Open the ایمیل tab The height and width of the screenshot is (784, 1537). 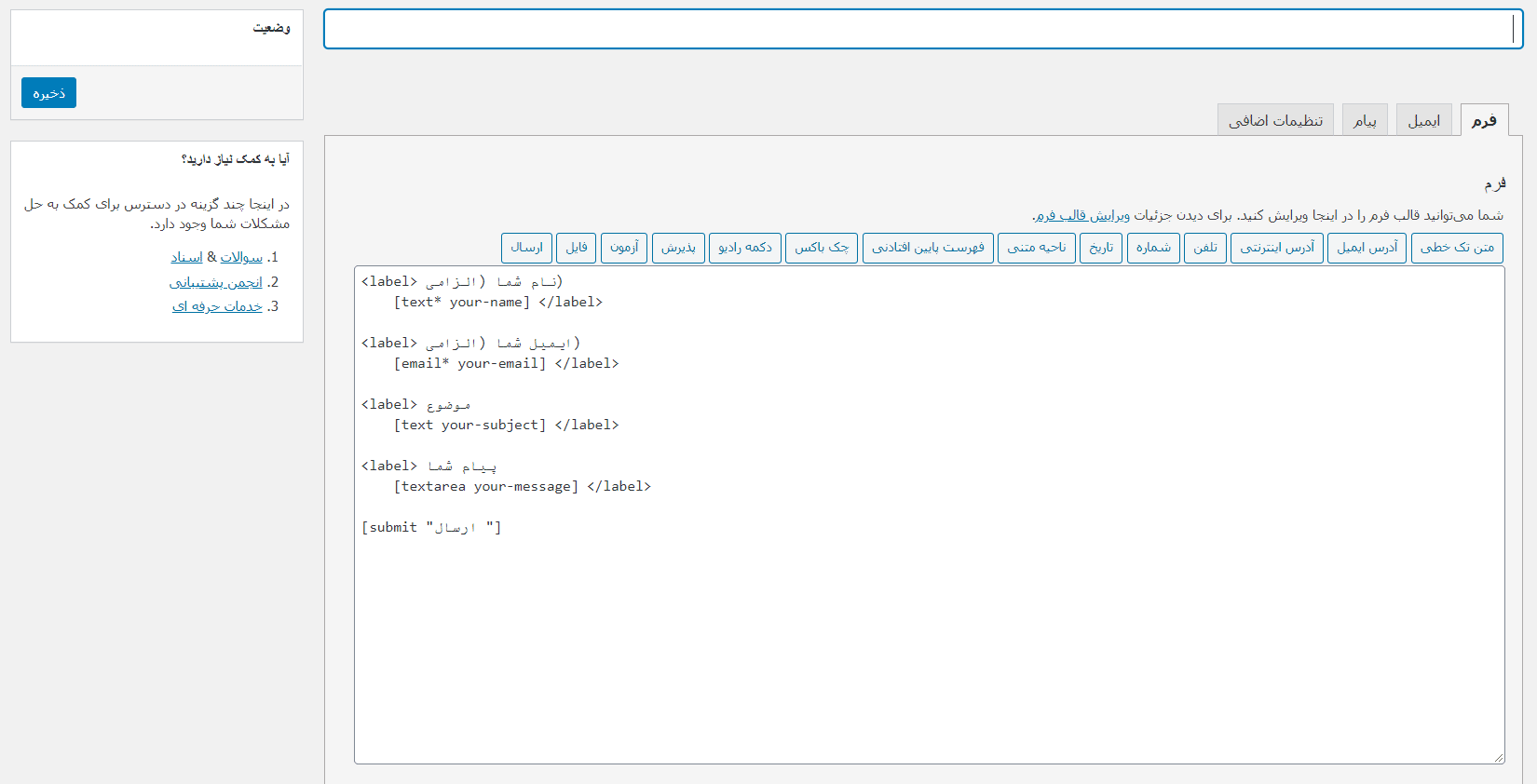point(1423,120)
